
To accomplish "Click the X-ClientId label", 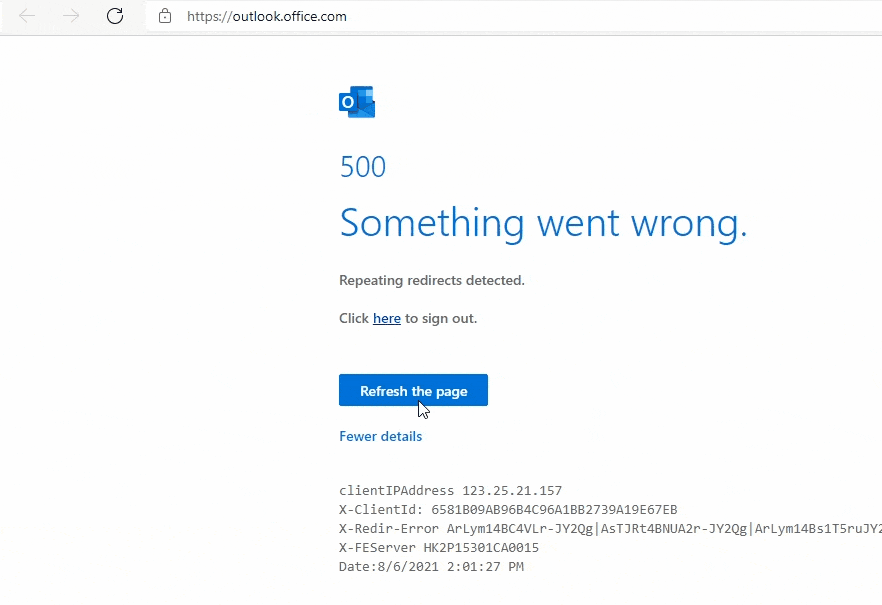I will point(381,509).
